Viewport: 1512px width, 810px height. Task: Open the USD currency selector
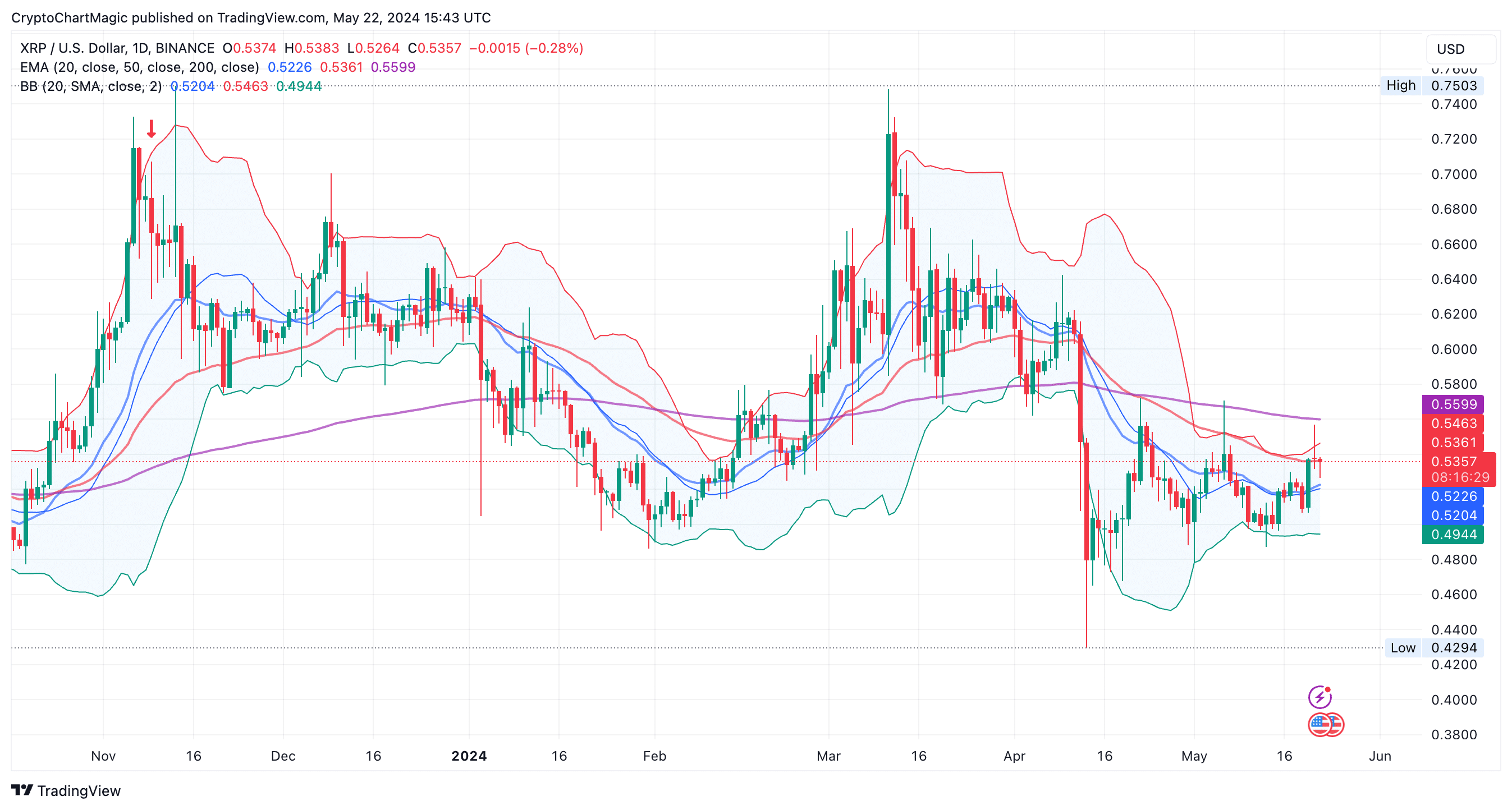1460,49
